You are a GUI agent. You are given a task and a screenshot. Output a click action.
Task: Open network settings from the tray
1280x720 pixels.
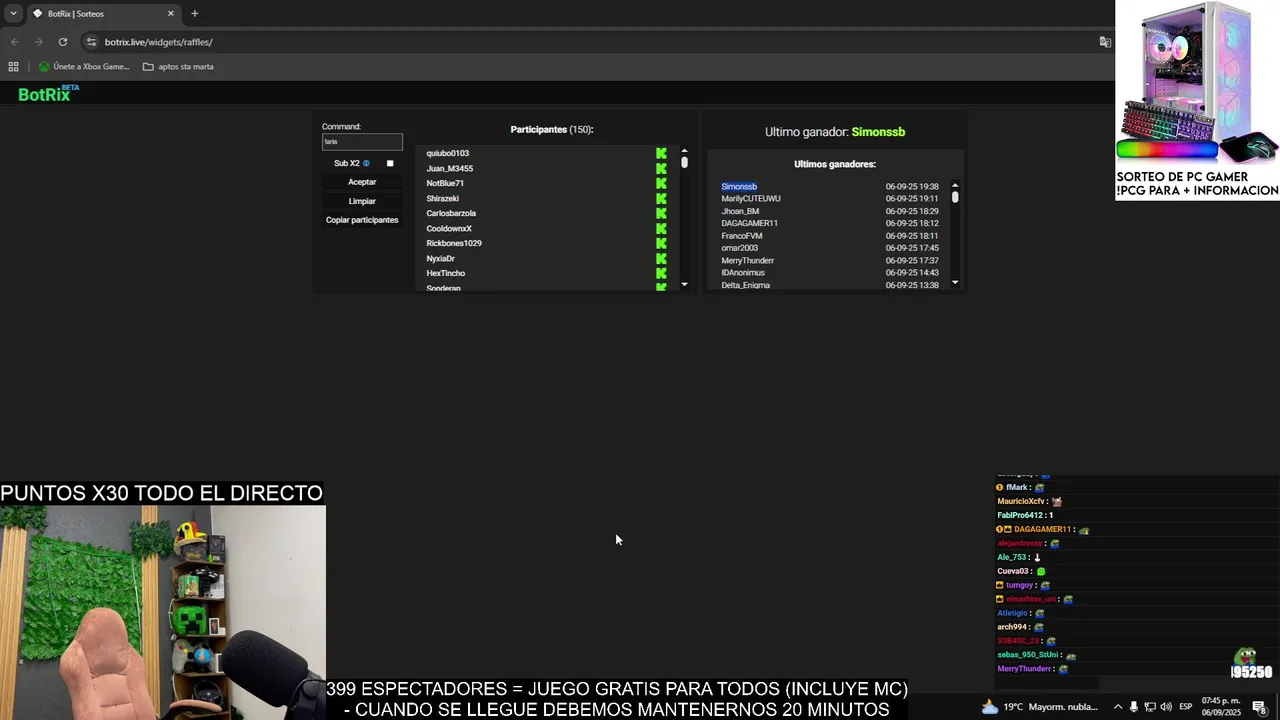(x=1150, y=707)
